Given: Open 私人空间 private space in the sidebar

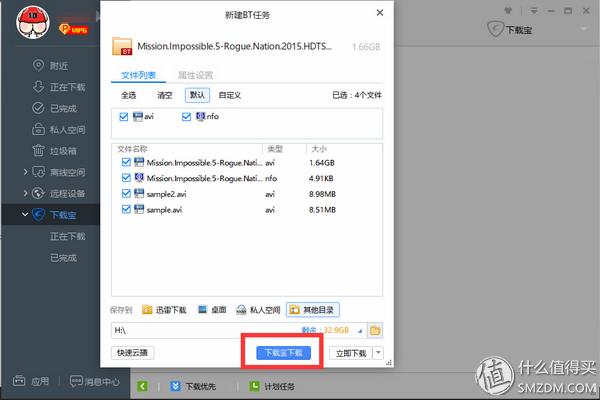Looking at the screenshot, I should click(x=59, y=130).
